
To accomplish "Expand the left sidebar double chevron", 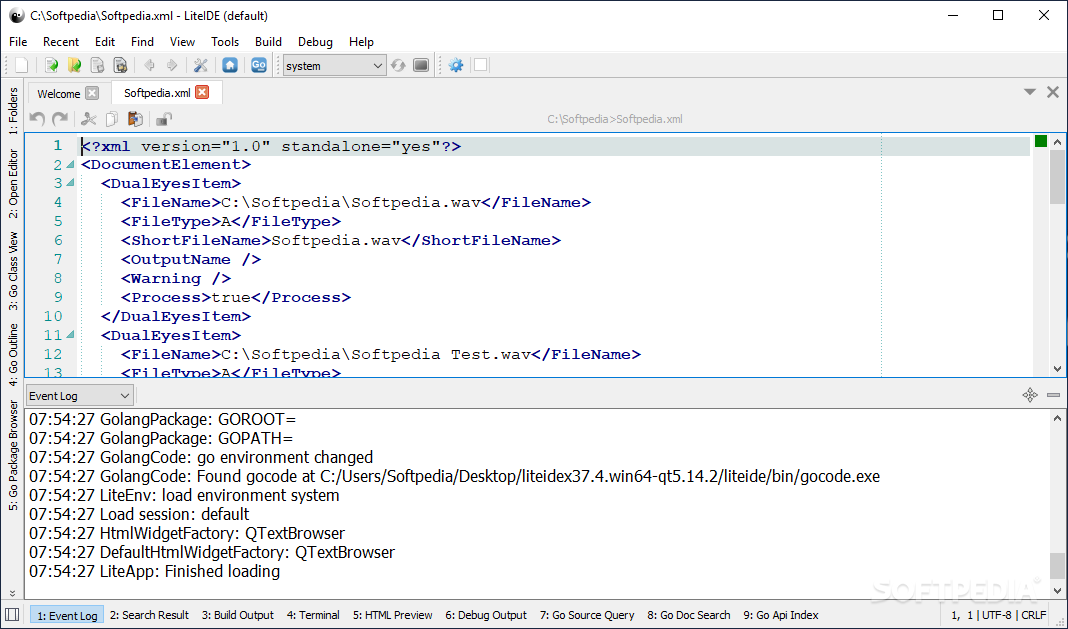I will pos(12,593).
